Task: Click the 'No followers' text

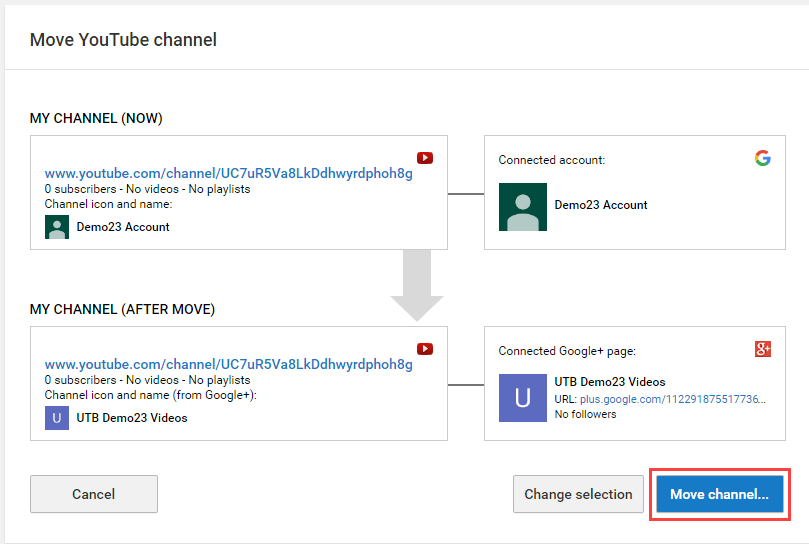Action: coord(585,414)
